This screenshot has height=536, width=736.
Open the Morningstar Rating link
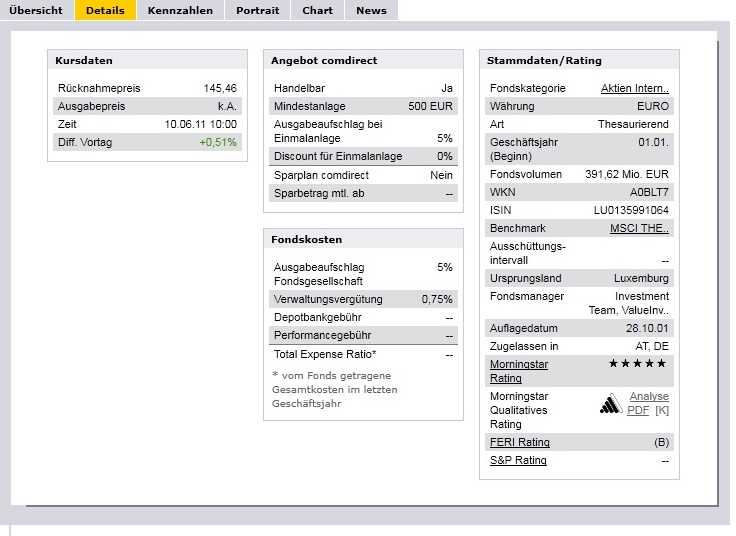click(x=519, y=371)
